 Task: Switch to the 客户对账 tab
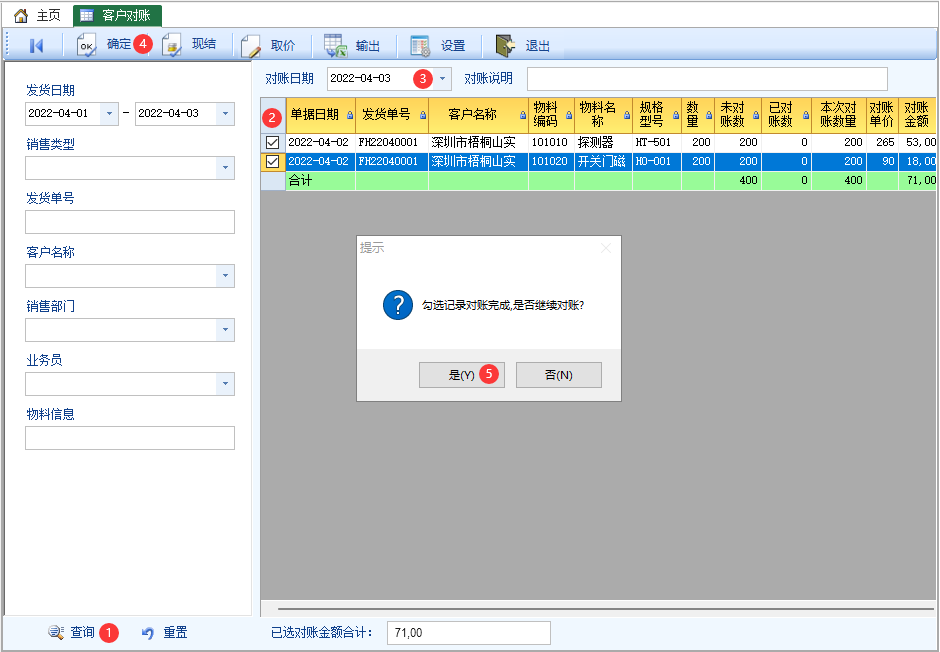pos(117,16)
